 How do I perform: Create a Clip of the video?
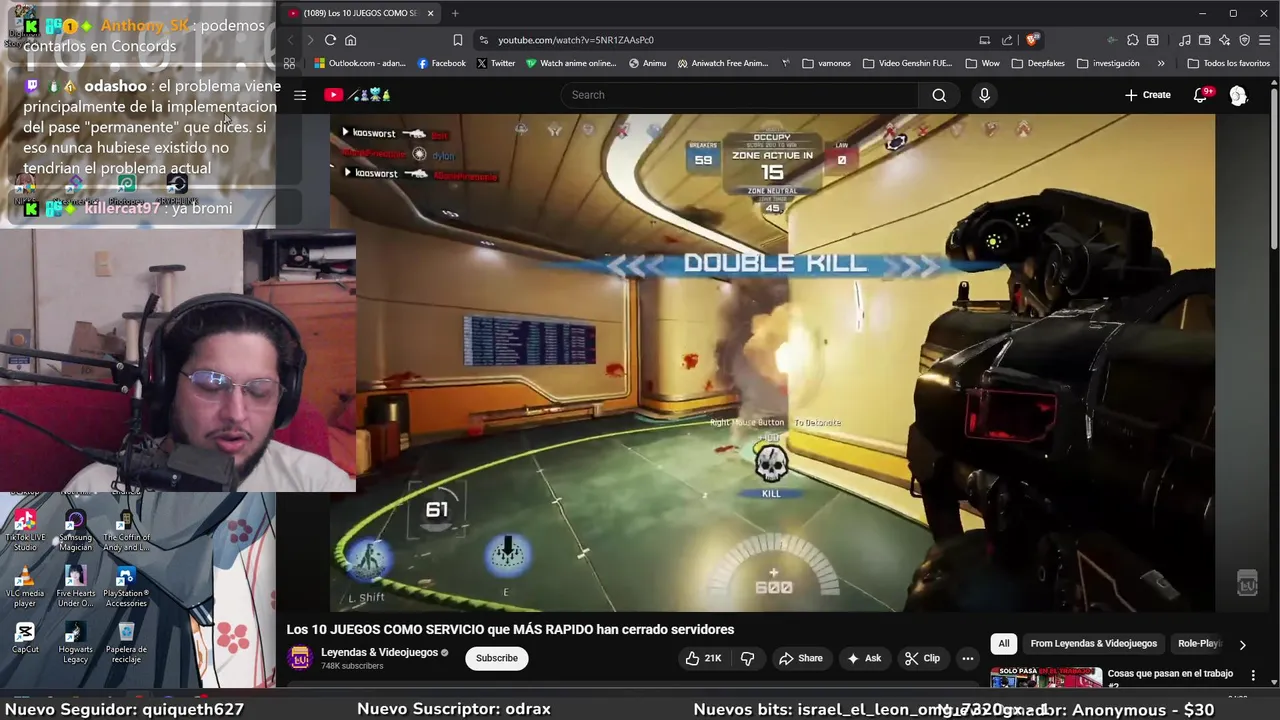(922, 658)
